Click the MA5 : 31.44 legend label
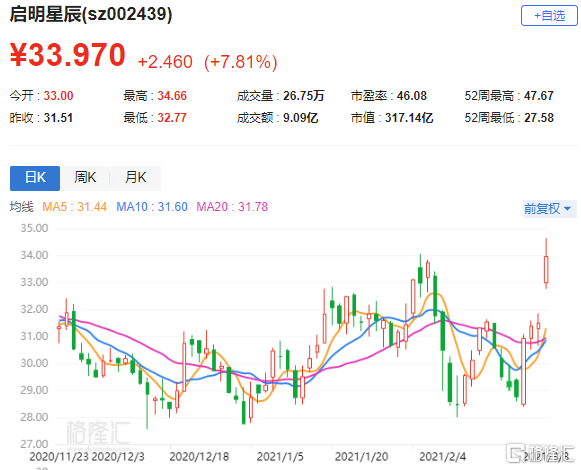Viewport: 581px width, 470px height. coord(74,206)
